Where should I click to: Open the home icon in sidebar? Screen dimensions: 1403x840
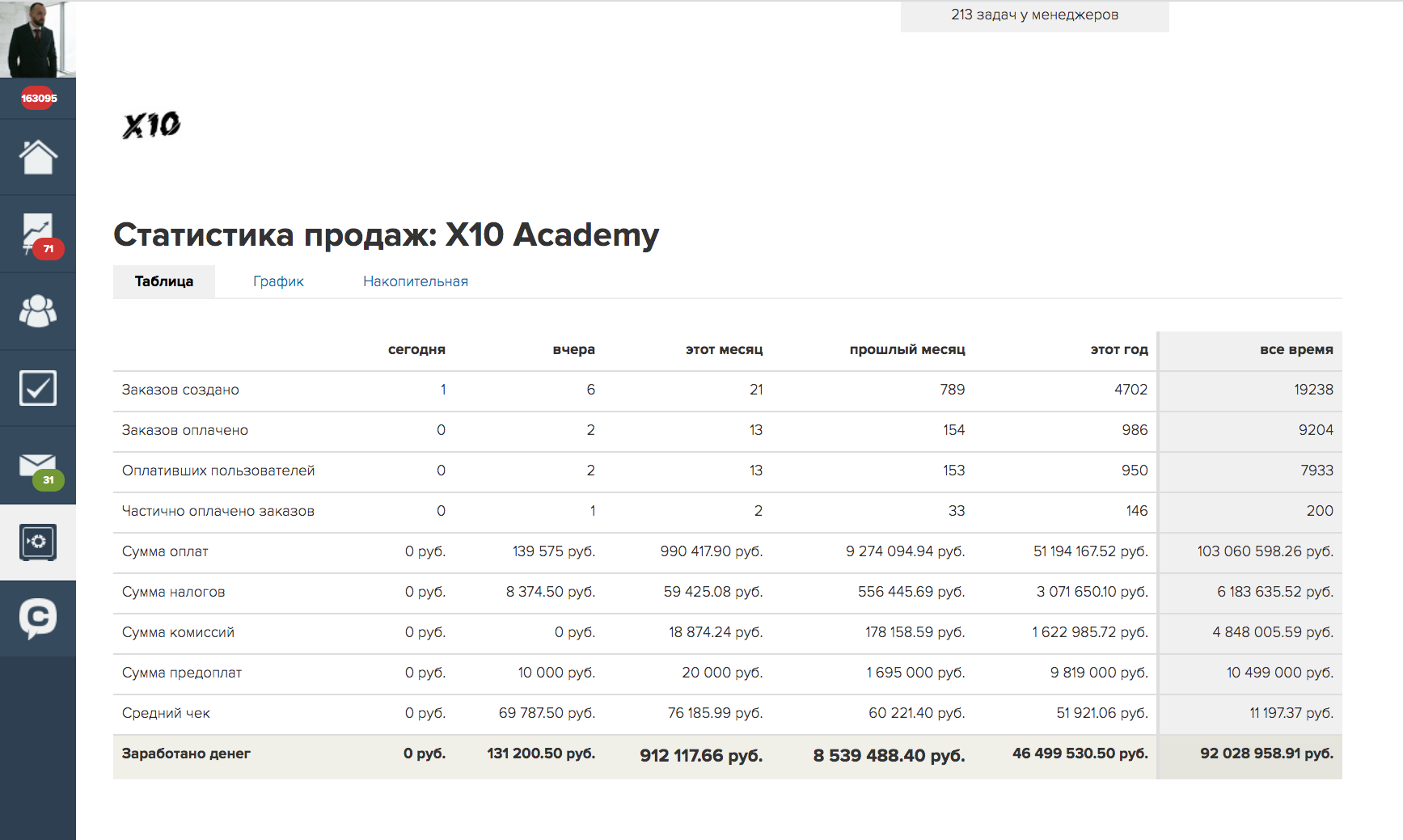[x=38, y=157]
